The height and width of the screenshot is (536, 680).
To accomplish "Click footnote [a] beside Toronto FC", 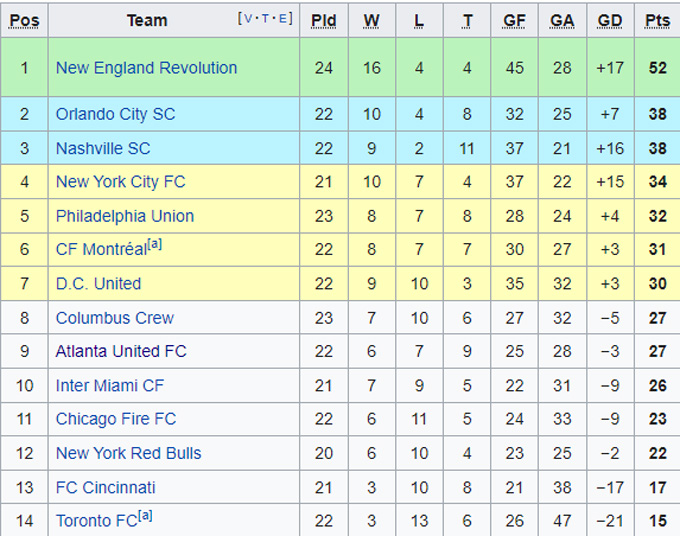I will pos(145,516).
